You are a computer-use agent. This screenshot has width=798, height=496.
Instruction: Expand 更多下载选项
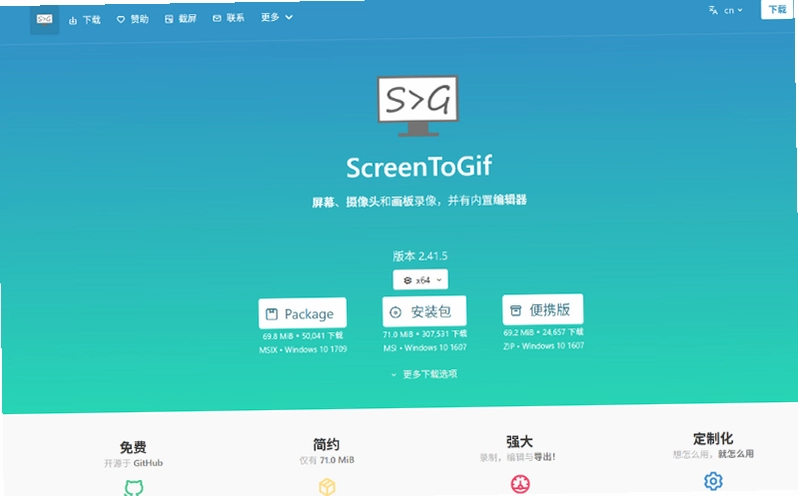[x=424, y=374]
